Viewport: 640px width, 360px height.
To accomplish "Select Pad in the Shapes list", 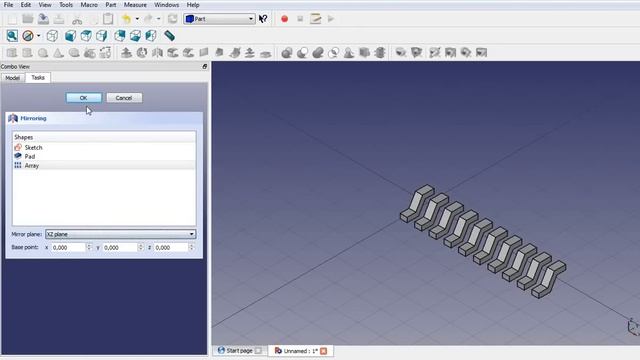I will tap(104, 156).
